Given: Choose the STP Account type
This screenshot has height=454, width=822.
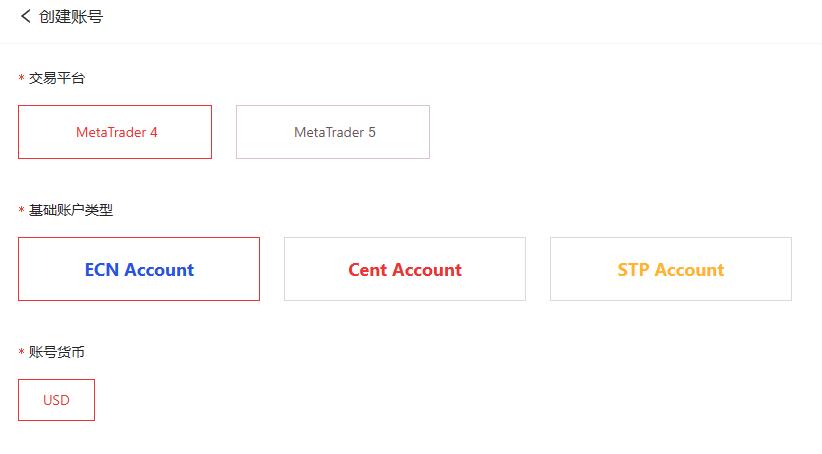Looking at the screenshot, I should click(x=671, y=269).
